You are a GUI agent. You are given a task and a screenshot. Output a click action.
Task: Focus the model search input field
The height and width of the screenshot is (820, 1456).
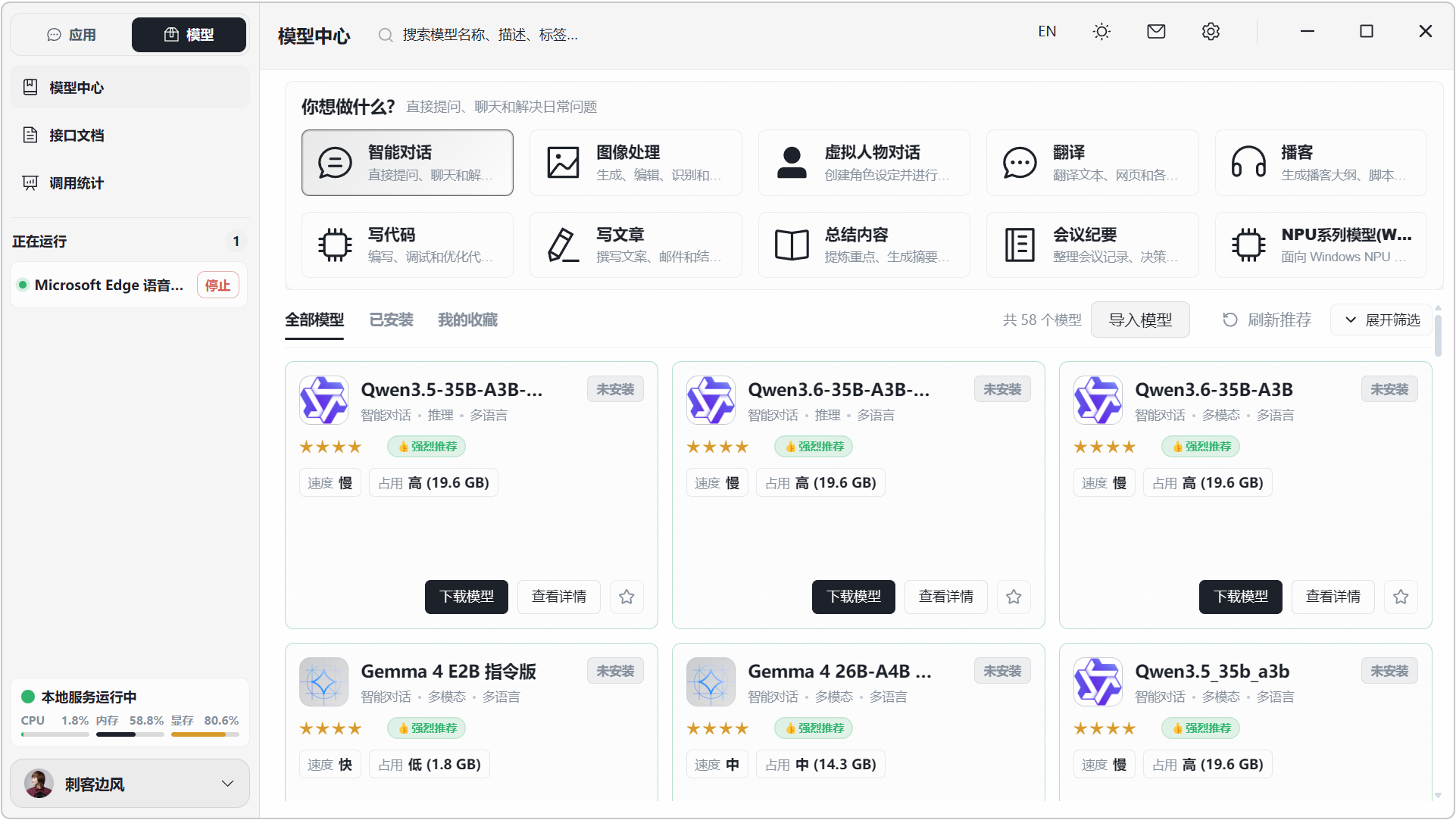coord(489,35)
